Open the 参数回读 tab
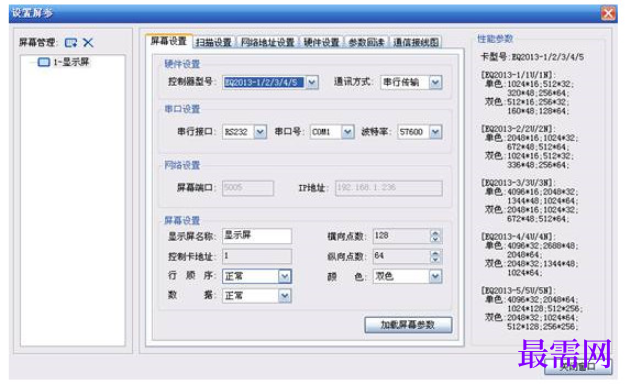630x385 pixels. click(x=366, y=42)
